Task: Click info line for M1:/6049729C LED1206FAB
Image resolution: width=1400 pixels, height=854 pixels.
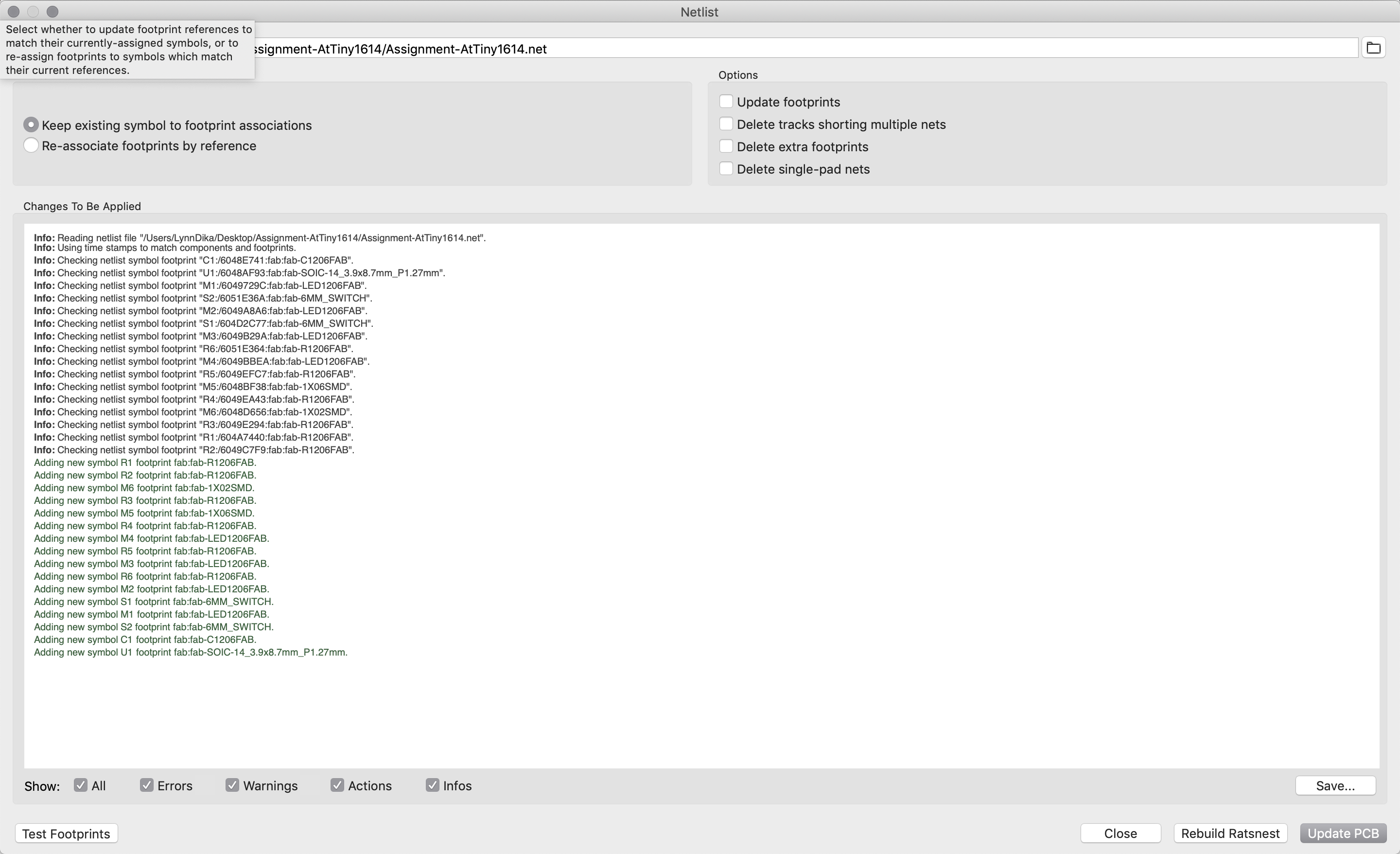Action: click(x=200, y=285)
